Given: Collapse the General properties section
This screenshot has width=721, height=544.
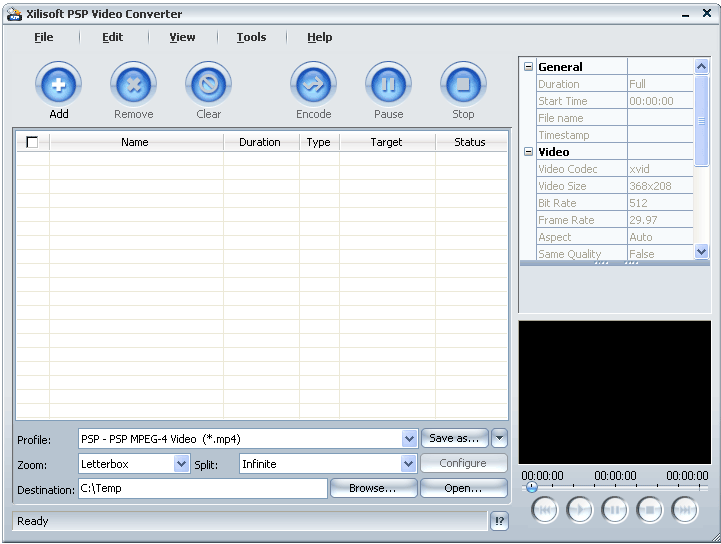Looking at the screenshot, I should [x=529, y=67].
